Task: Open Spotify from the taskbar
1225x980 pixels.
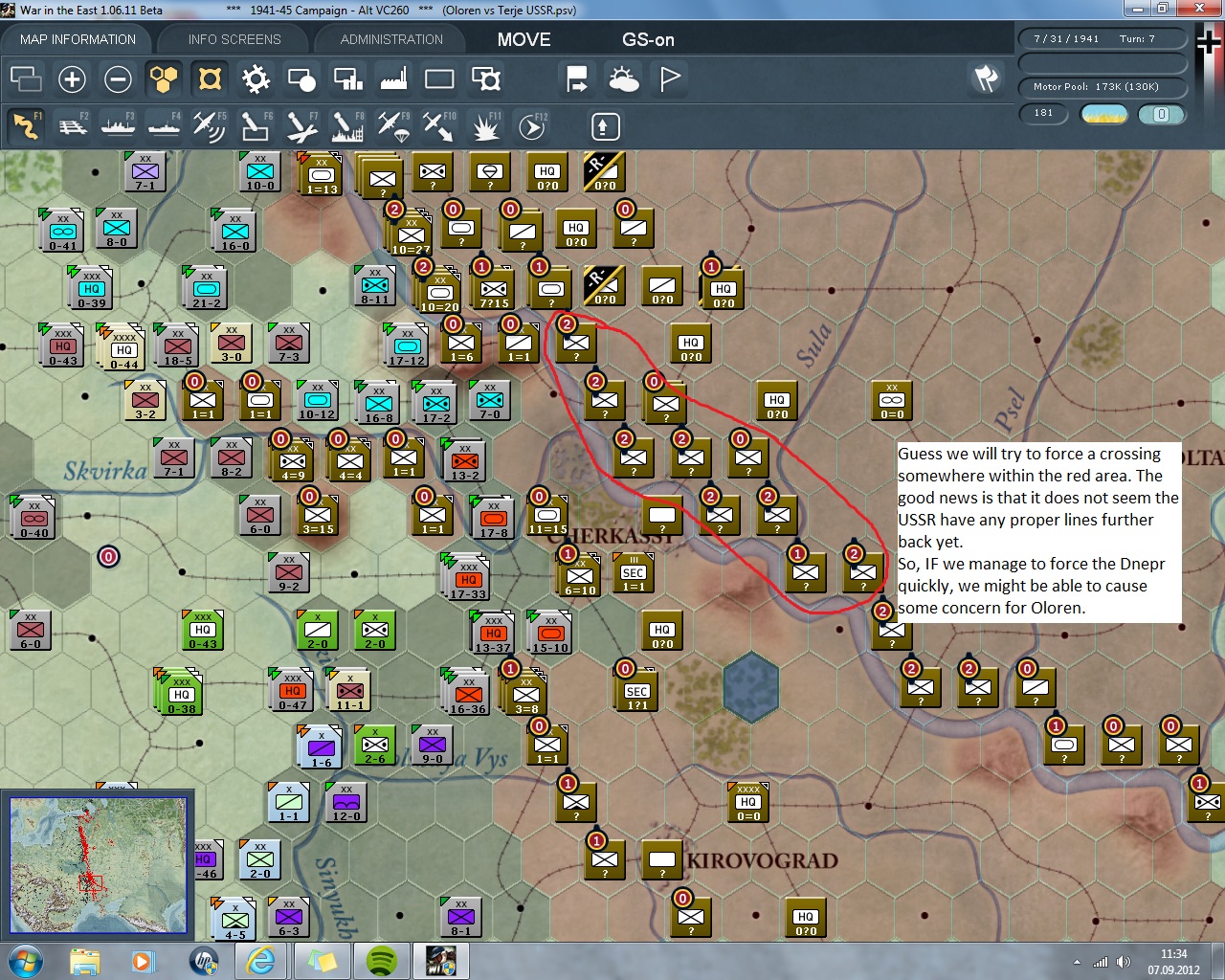Action: point(383,961)
